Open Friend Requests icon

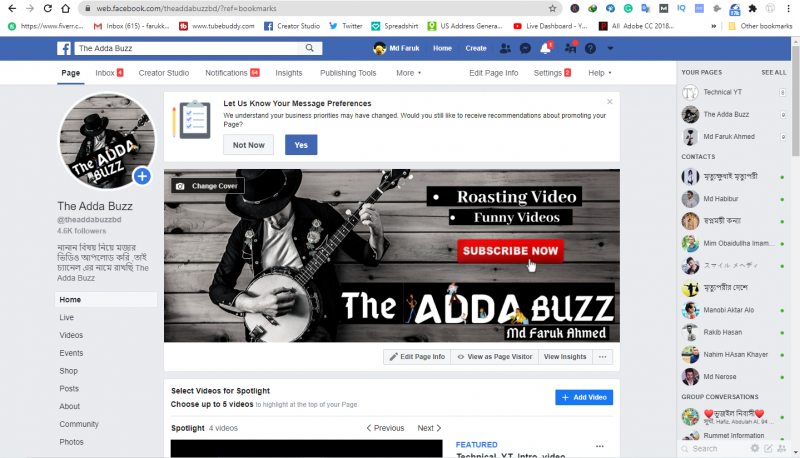[505, 48]
